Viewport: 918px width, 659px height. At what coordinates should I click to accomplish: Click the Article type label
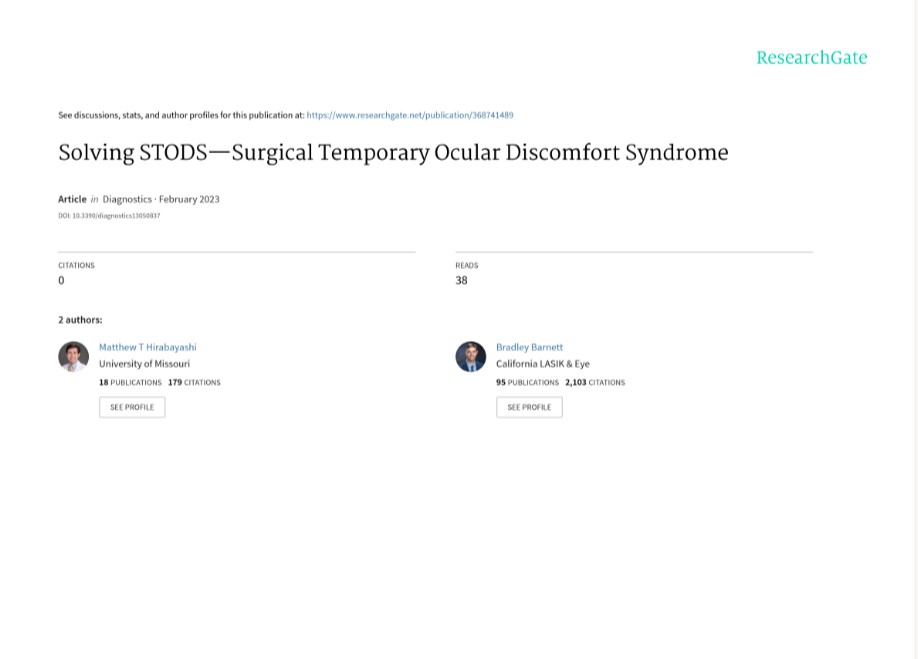pyautogui.click(x=72, y=199)
